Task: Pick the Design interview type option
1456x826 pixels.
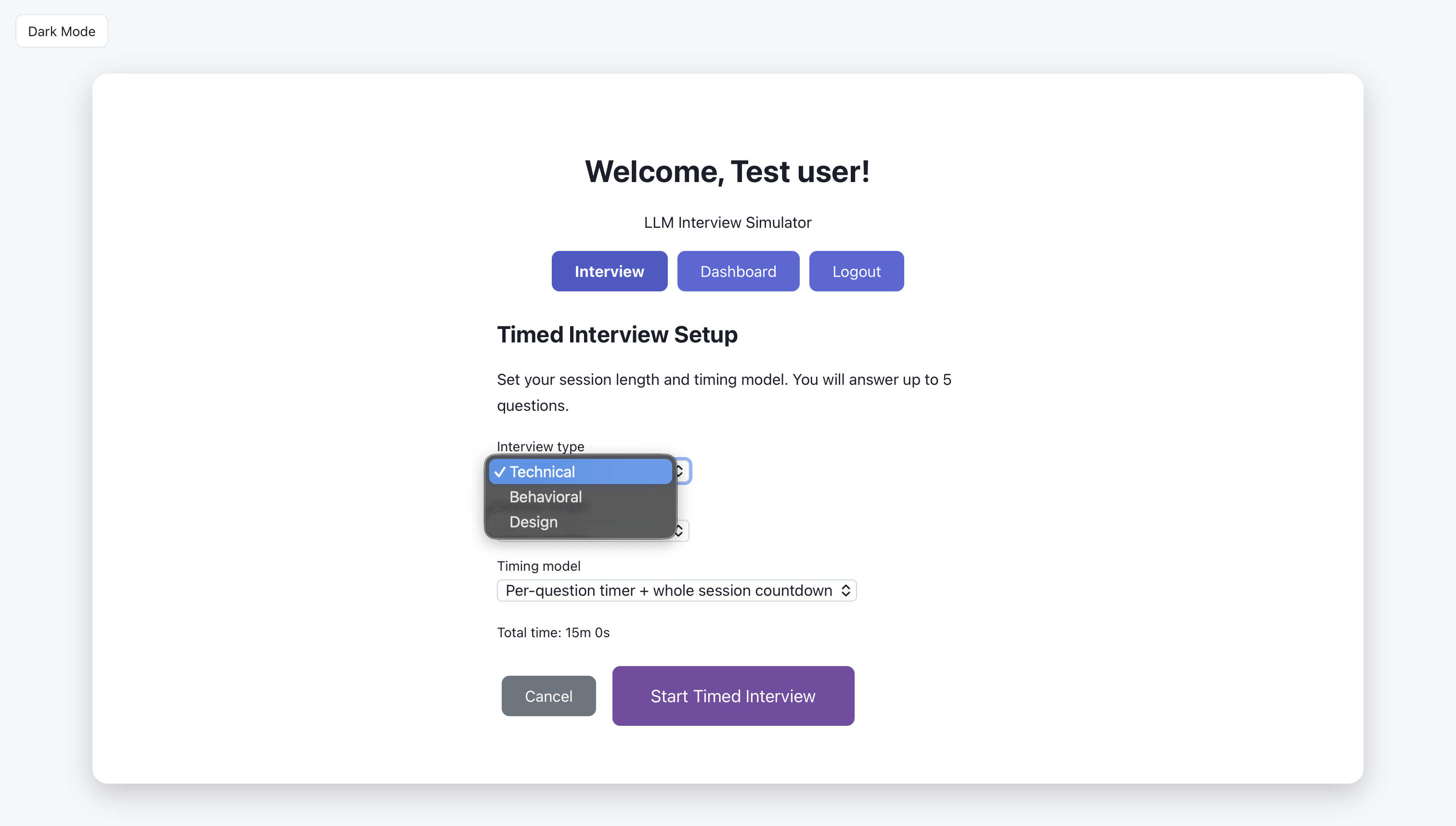Action: pyautogui.click(x=533, y=522)
